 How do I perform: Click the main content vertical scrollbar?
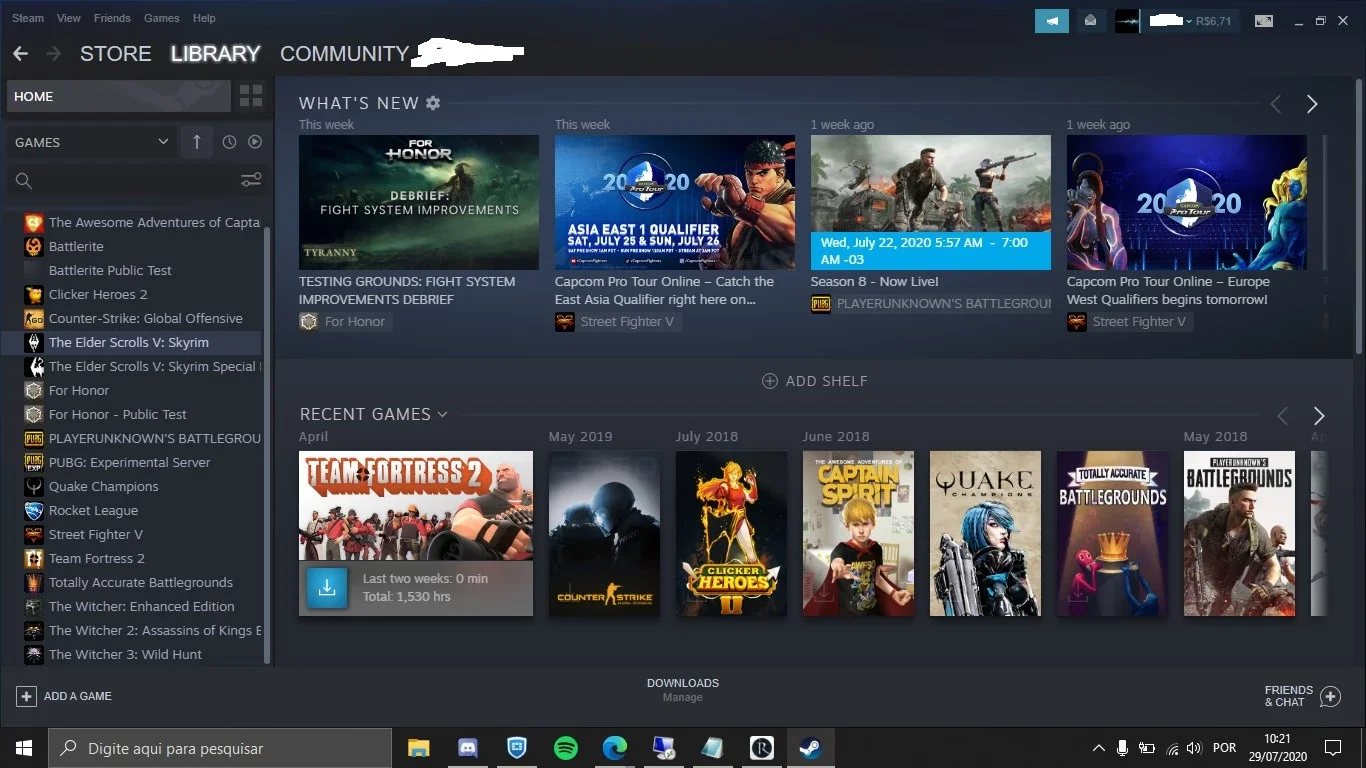(1359, 215)
